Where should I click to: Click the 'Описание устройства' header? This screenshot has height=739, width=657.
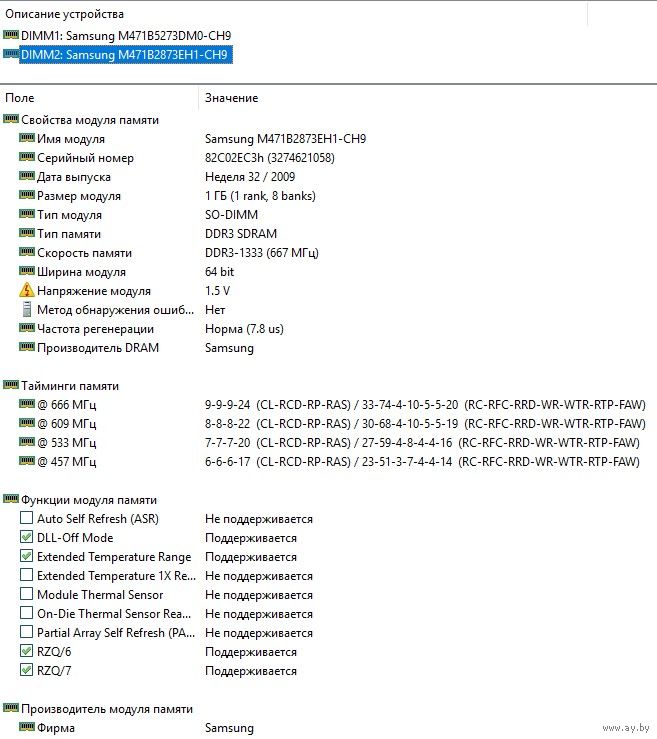pos(65,14)
